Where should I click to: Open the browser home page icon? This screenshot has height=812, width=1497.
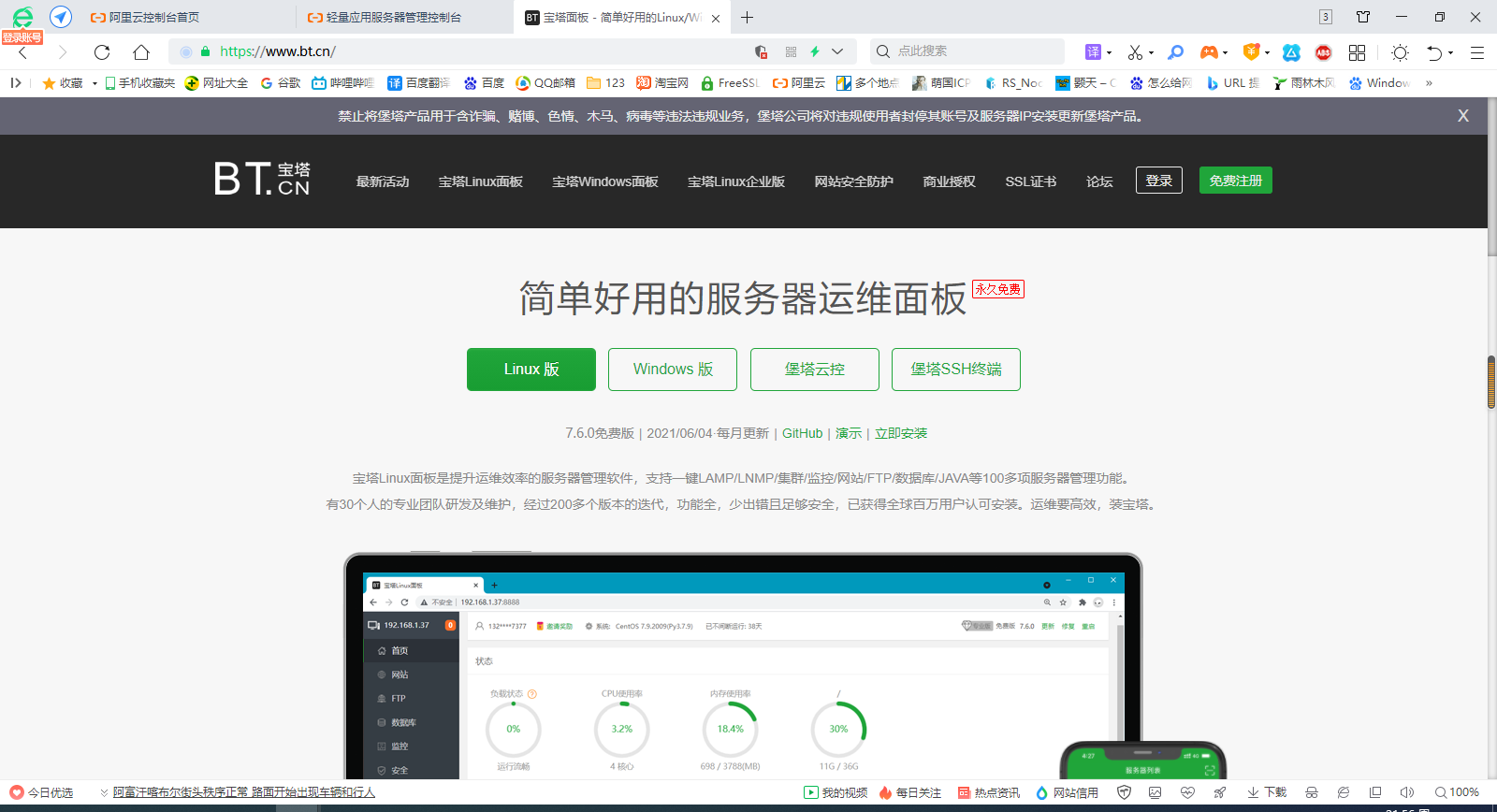coord(141,52)
